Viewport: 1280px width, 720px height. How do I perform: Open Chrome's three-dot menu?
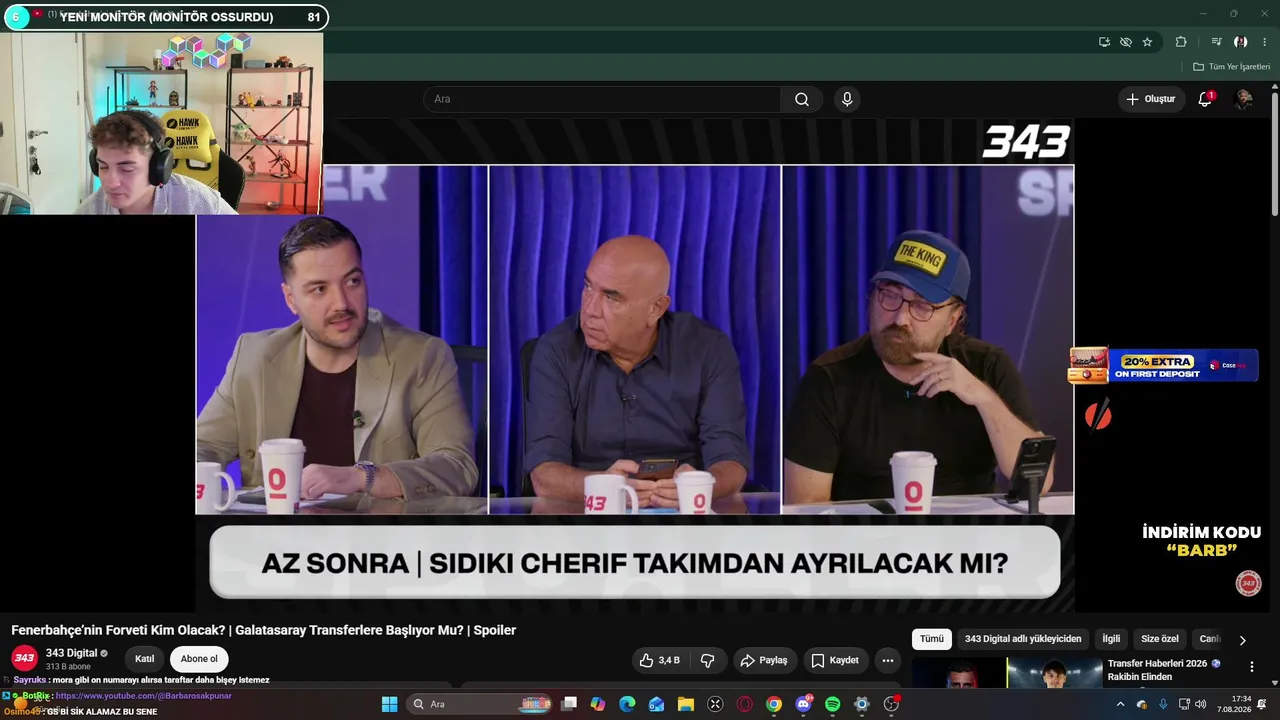pos(1264,42)
